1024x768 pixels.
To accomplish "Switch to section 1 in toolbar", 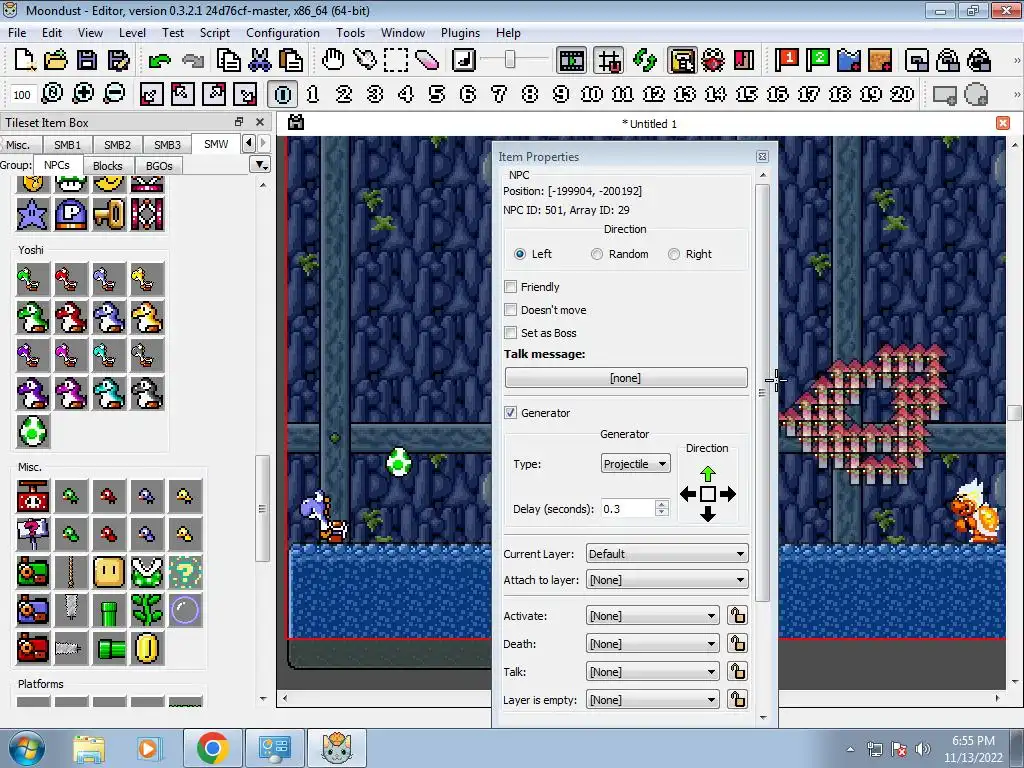I will click(313, 94).
